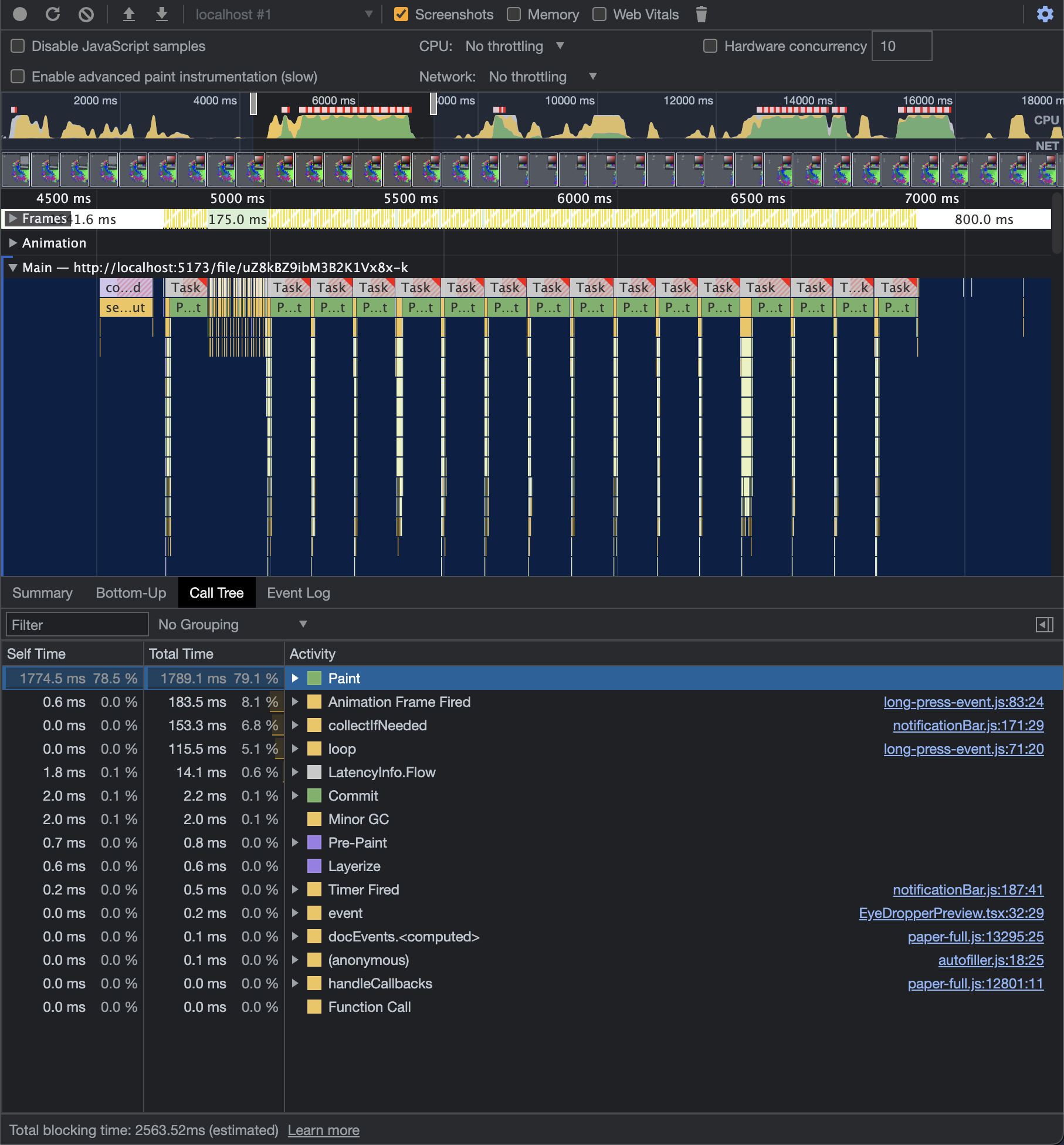This screenshot has width=1064, height=1145.
Task: Delete the recording via the trash icon
Action: point(702,14)
